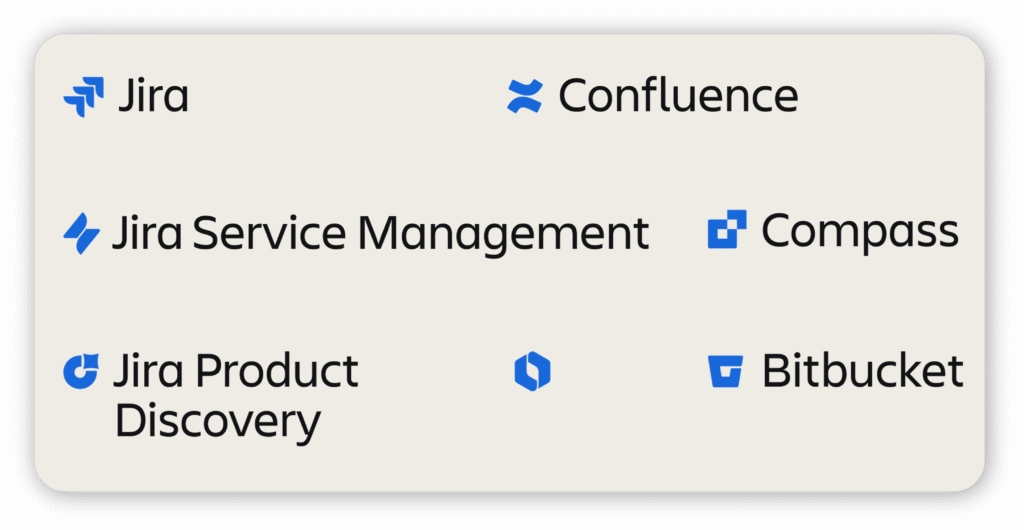Click the Jira arrows logo icon
This screenshot has width=1024, height=530.
(84, 97)
